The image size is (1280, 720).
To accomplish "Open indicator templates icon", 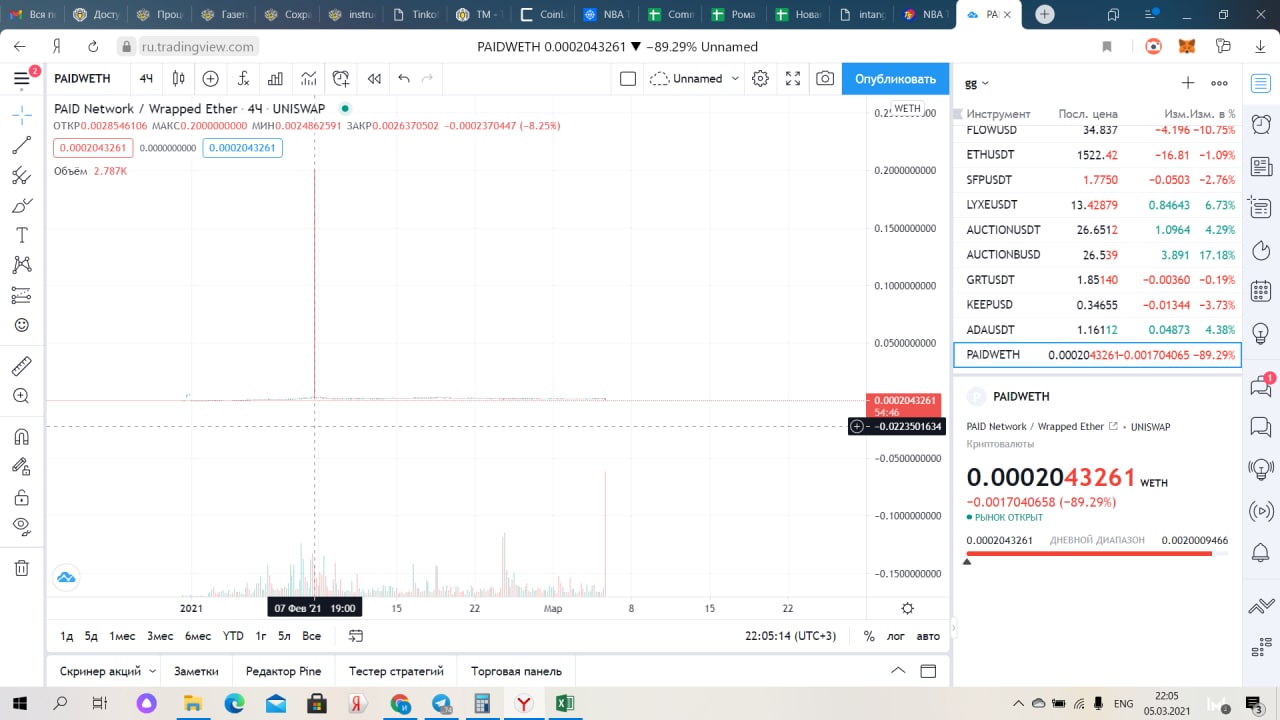I will click(x=309, y=79).
